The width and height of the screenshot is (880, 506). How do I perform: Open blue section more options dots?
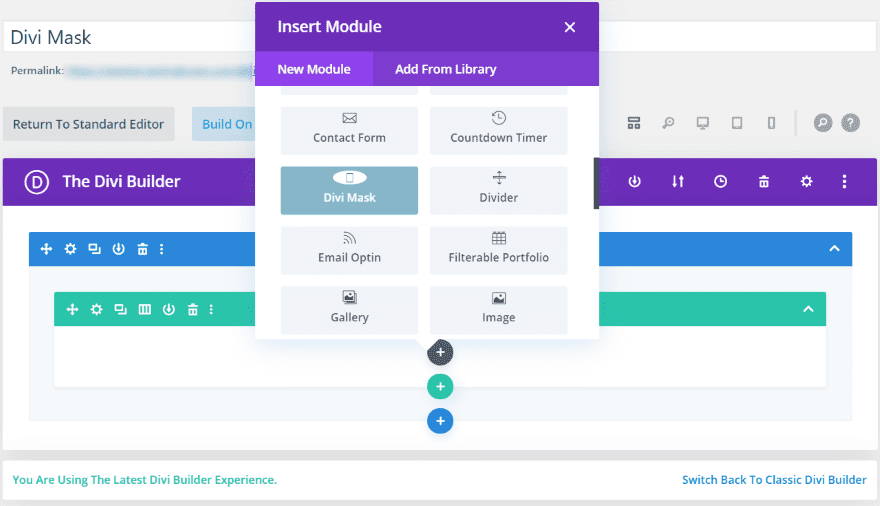pyautogui.click(x=162, y=249)
